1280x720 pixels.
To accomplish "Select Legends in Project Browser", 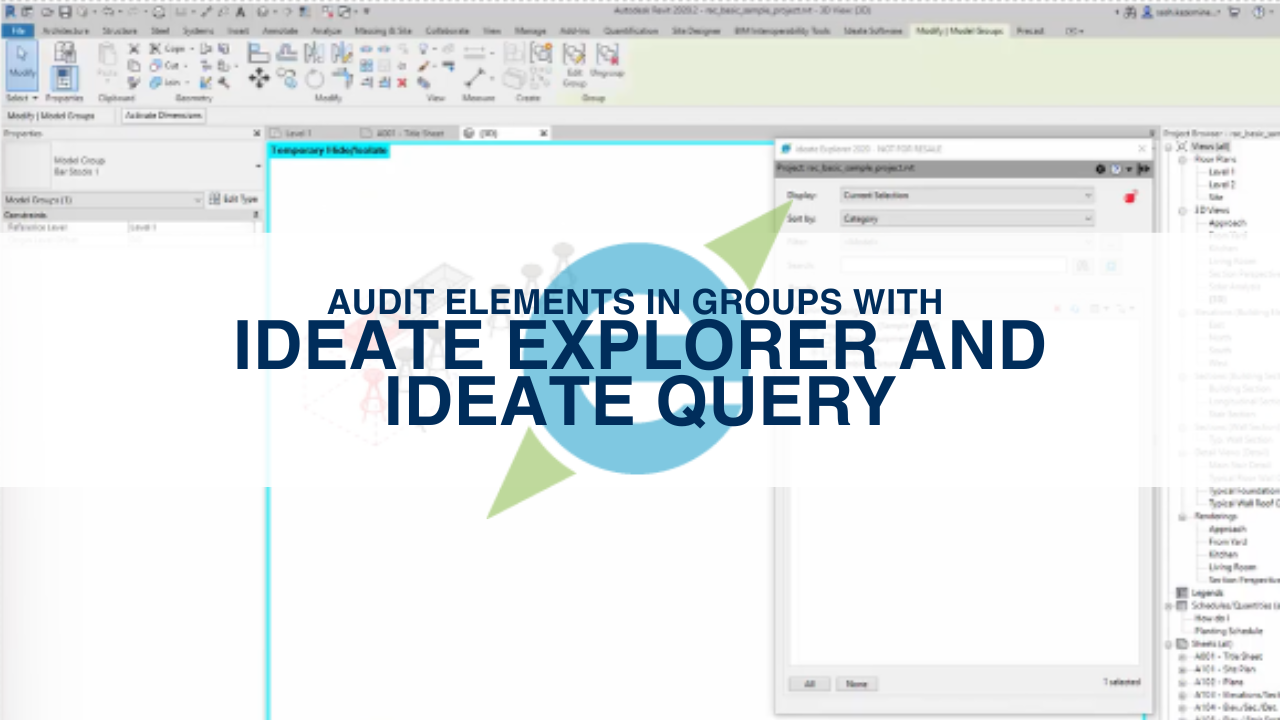I will click(x=1207, y=593).
